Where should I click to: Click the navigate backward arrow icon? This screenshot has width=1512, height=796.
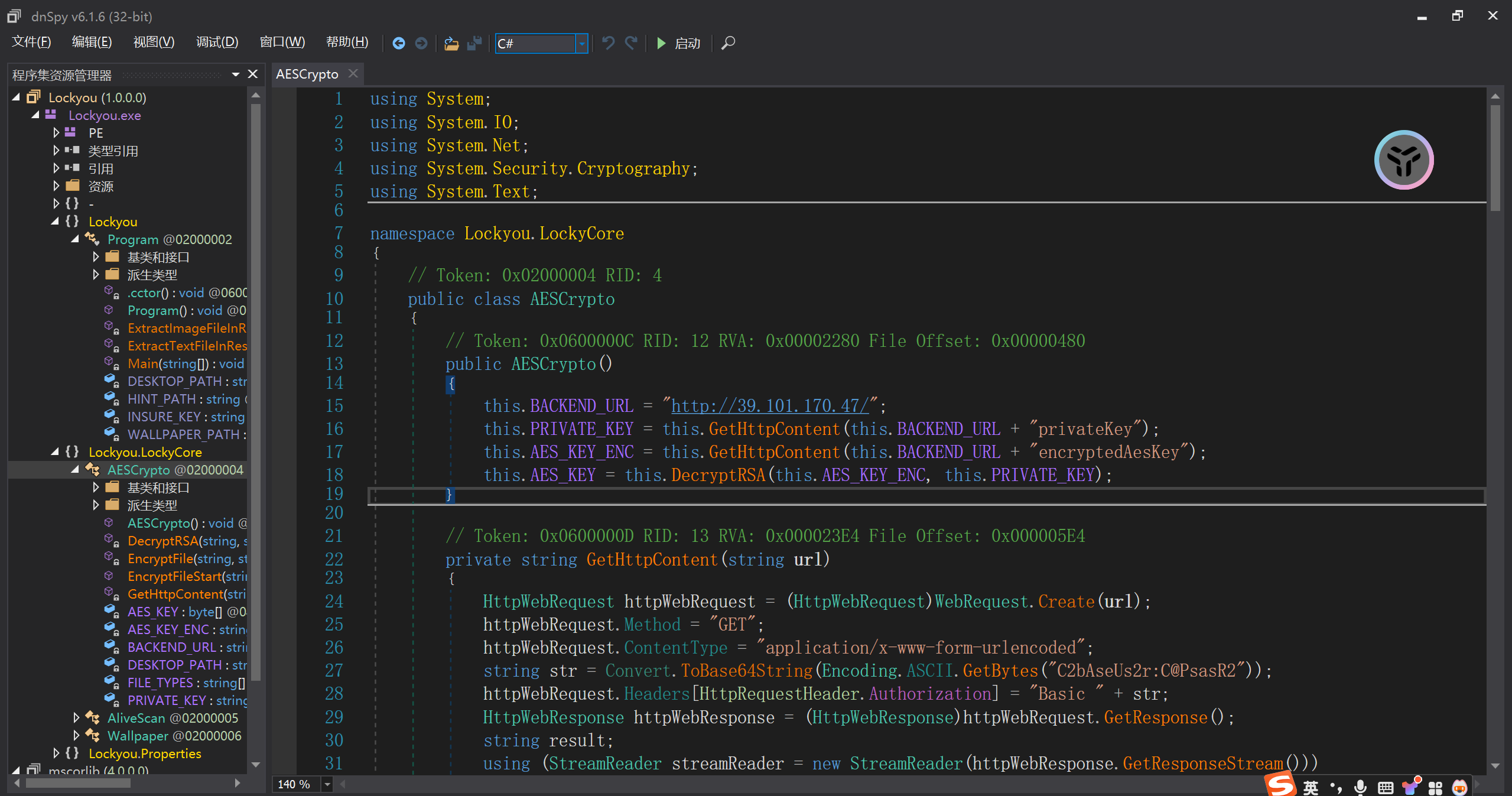[x=399, y=43]
